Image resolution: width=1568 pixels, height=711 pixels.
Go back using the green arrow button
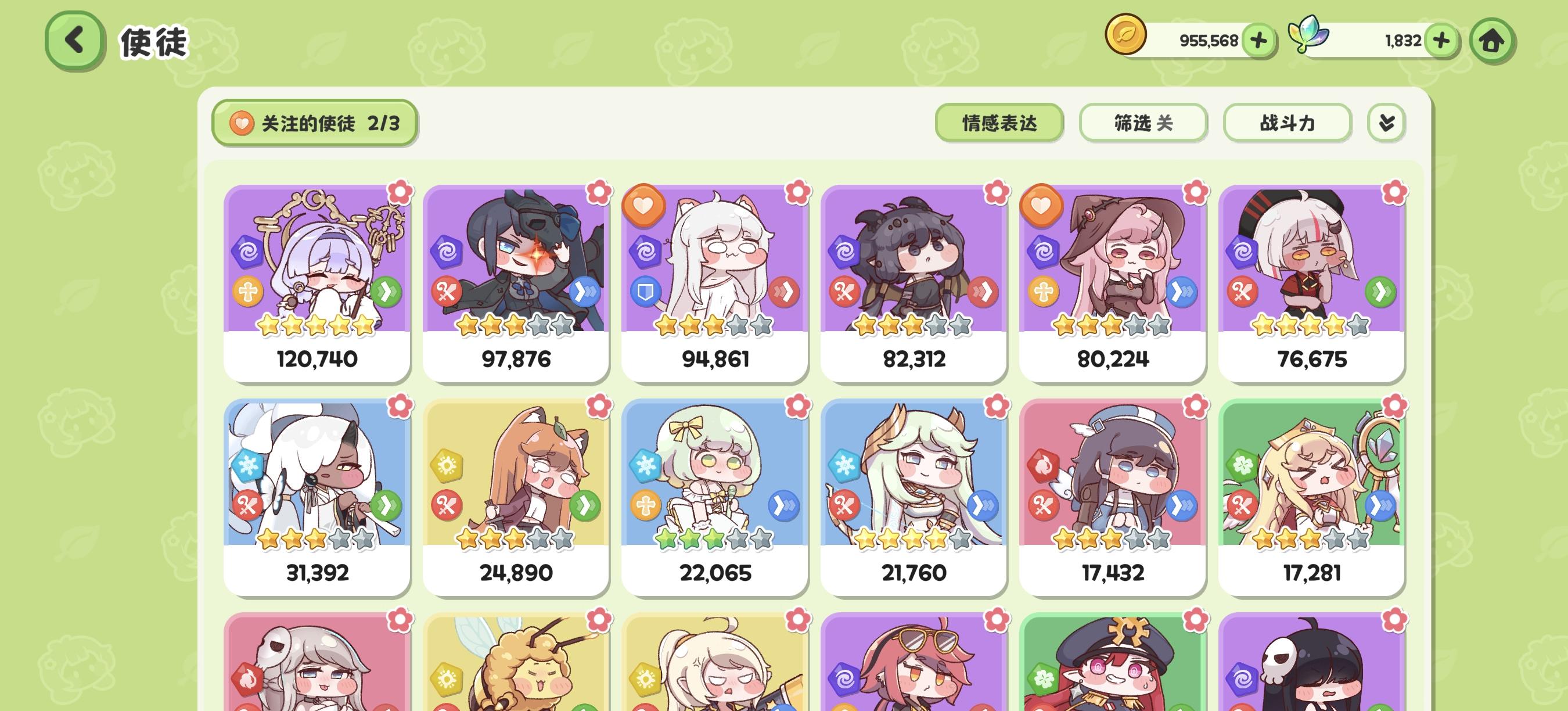tap(75, 41)
